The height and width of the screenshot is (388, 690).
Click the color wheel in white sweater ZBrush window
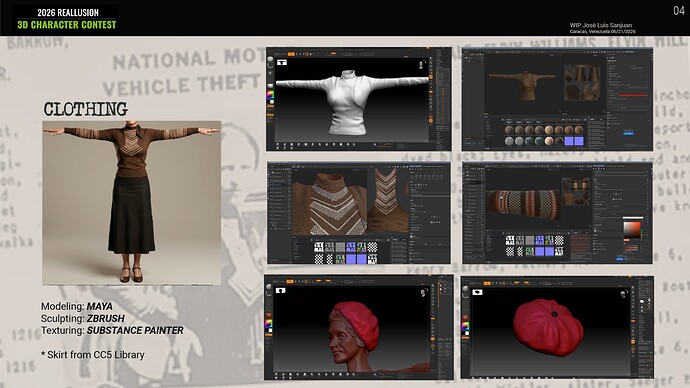coord(270,95)
